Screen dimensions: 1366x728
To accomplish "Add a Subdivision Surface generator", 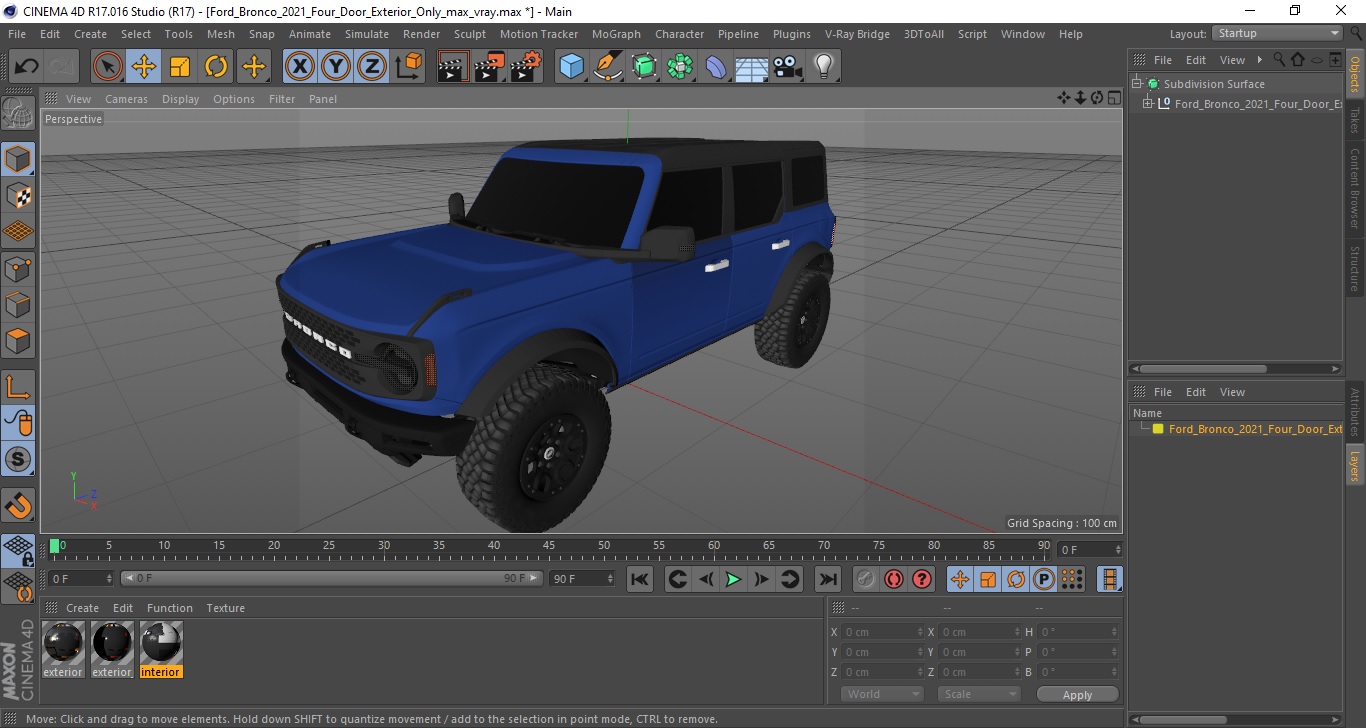I will click(644, 67).
